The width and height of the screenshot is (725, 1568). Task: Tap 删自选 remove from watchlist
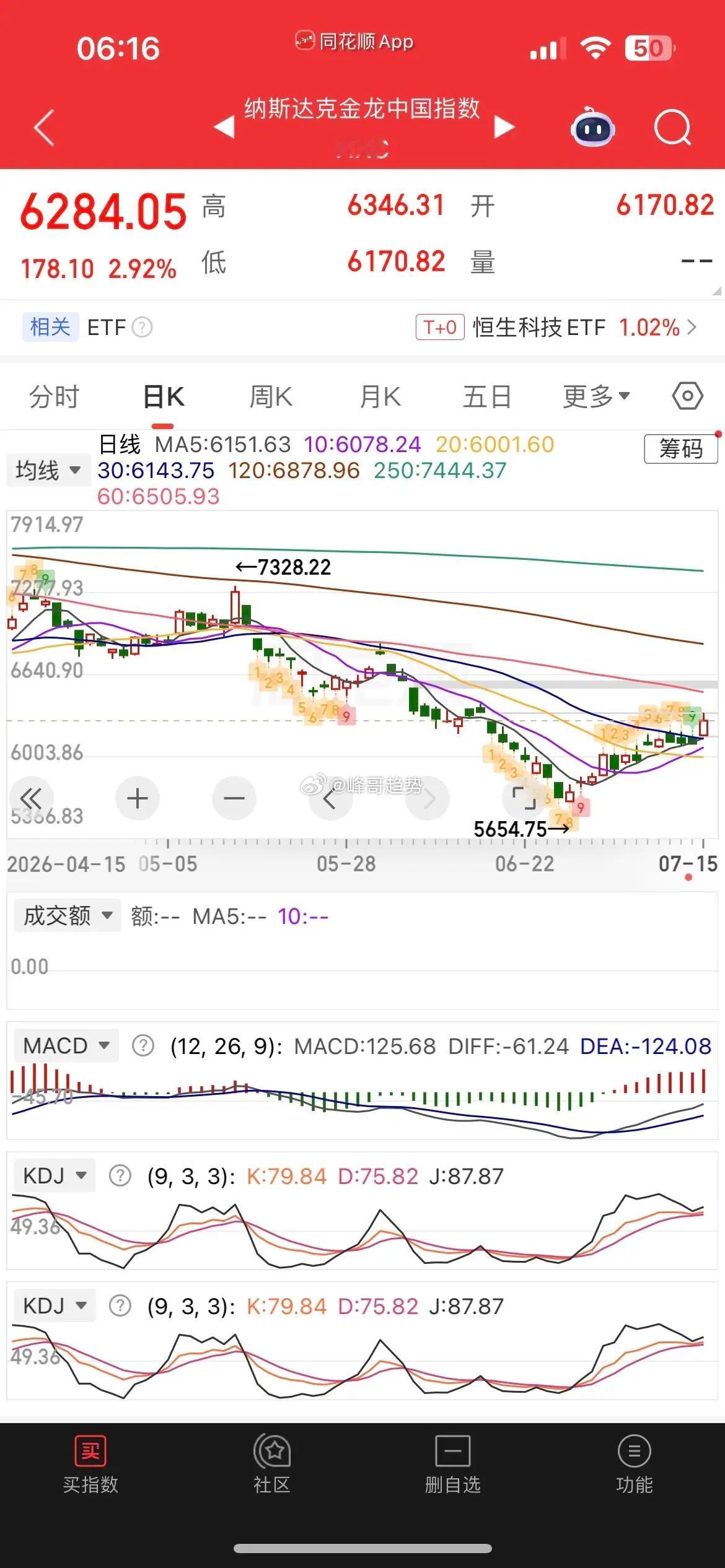coord(453,1465)
